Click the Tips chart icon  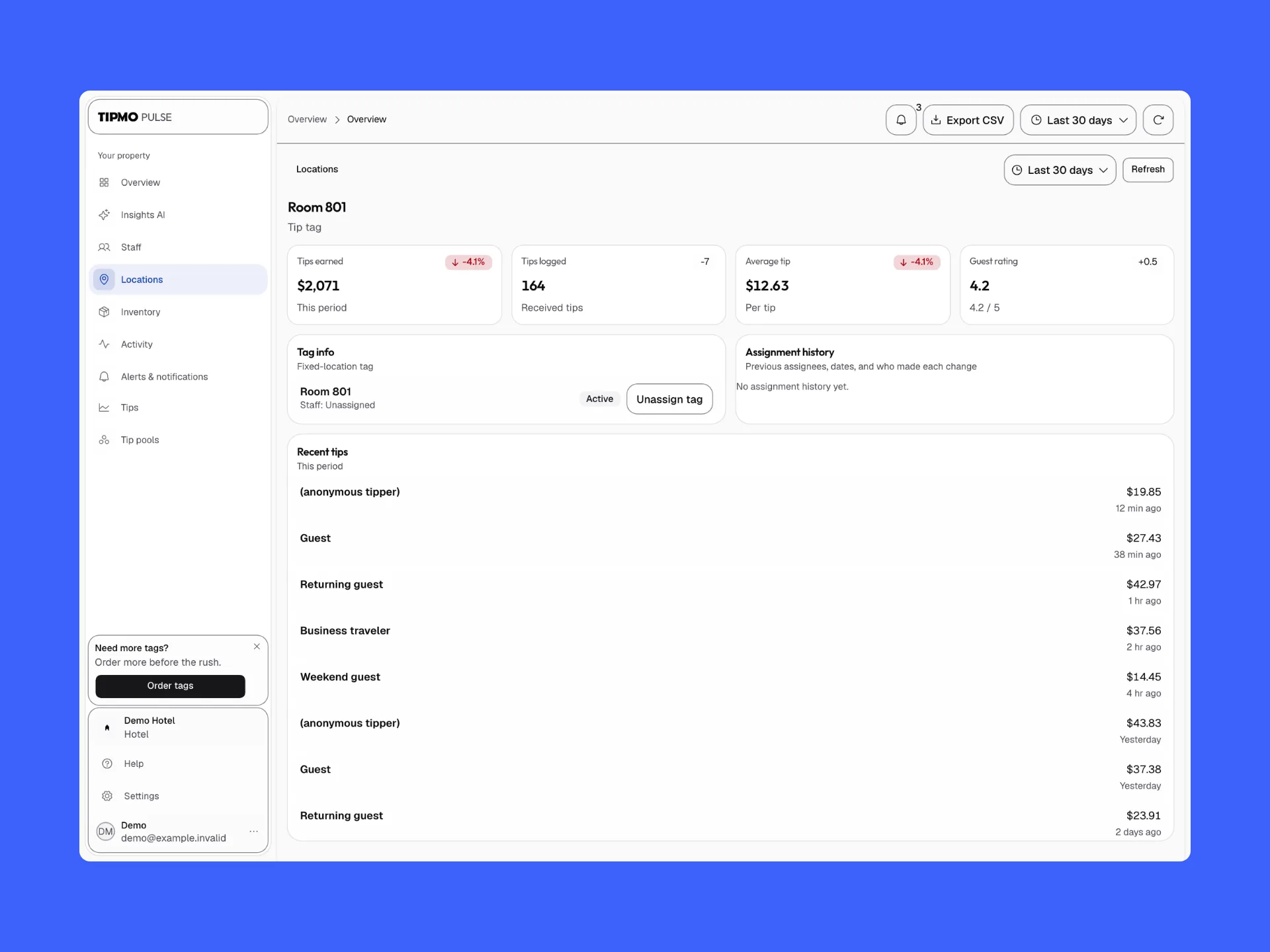(x=104, y=408)
